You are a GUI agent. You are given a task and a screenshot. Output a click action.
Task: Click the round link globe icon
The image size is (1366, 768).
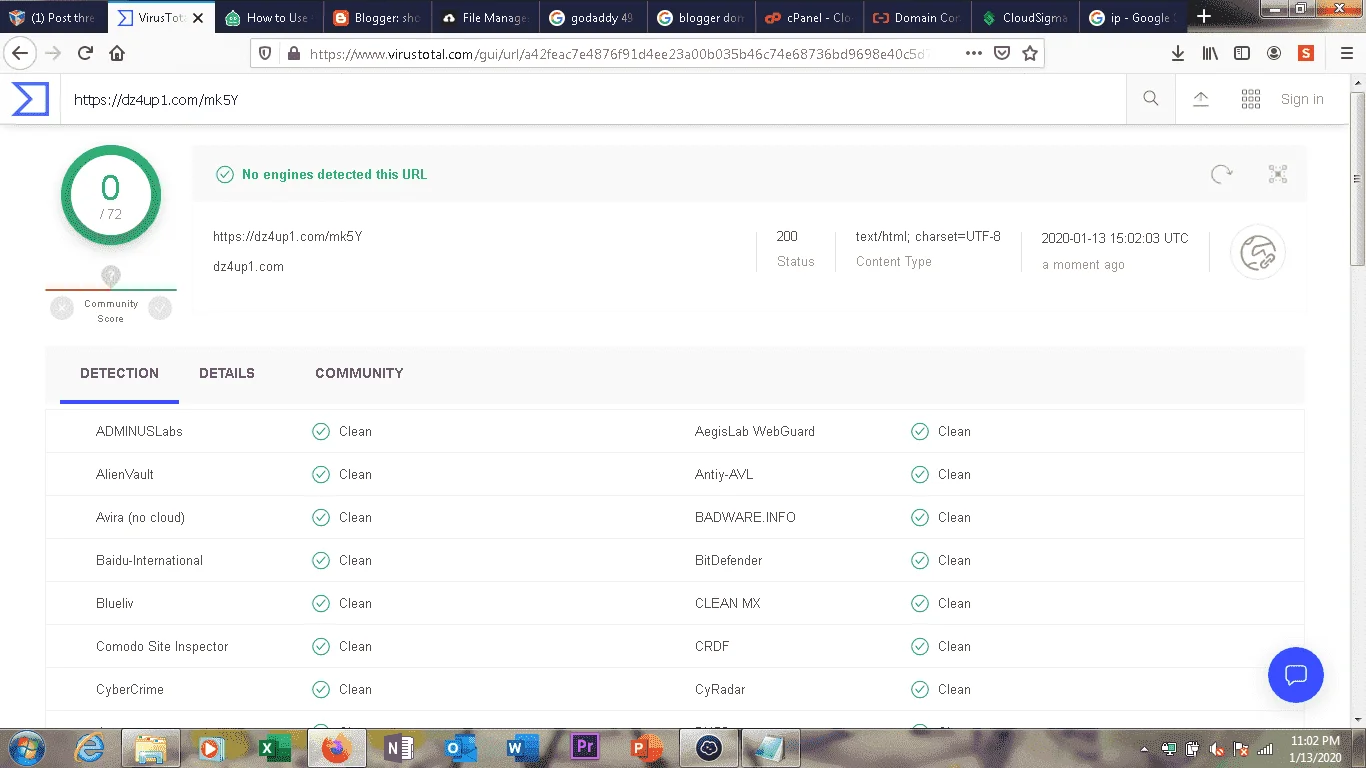pyautogui.click(x=1258, y=252)
